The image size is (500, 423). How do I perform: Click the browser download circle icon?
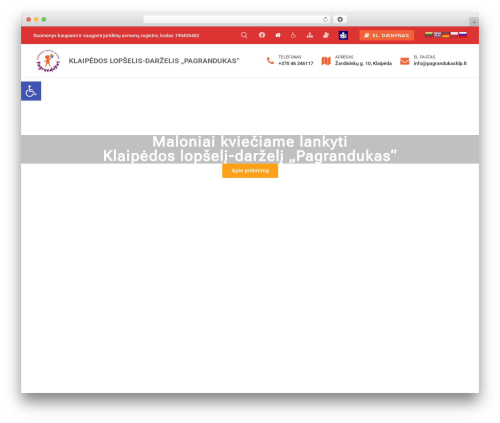[x=340, y=19]
